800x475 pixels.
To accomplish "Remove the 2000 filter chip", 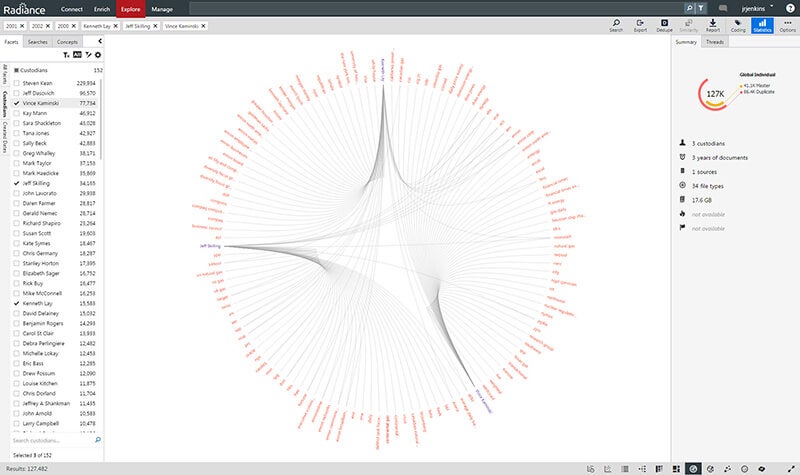I will (x=73, y=26).
